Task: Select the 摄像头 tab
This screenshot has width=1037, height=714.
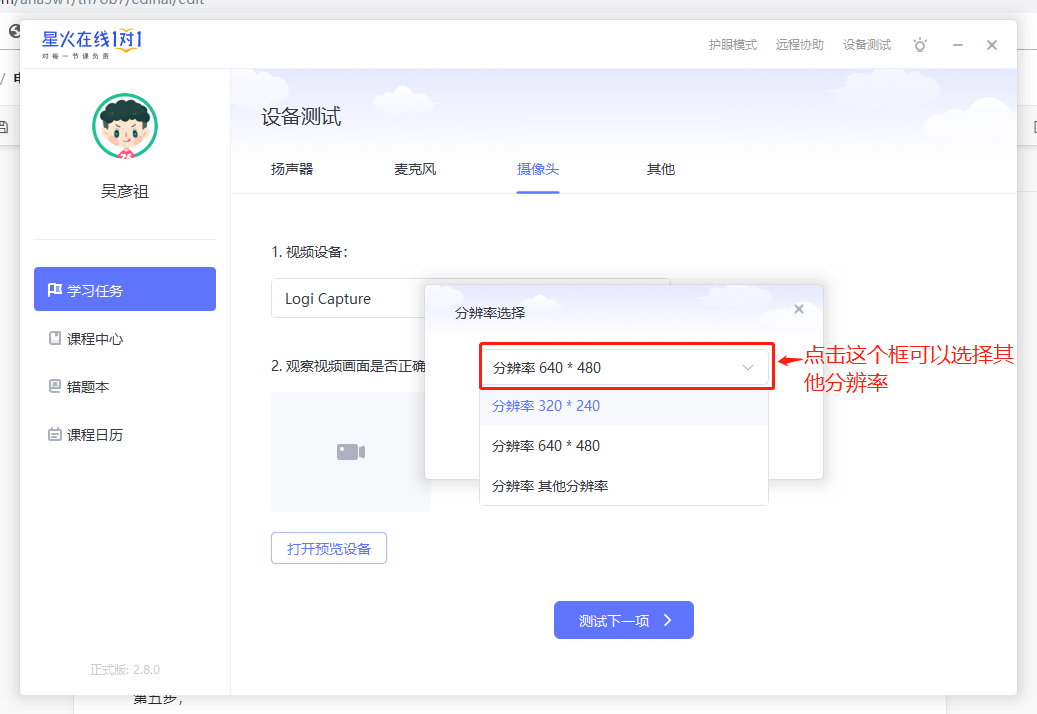Action: click(538, 169)
